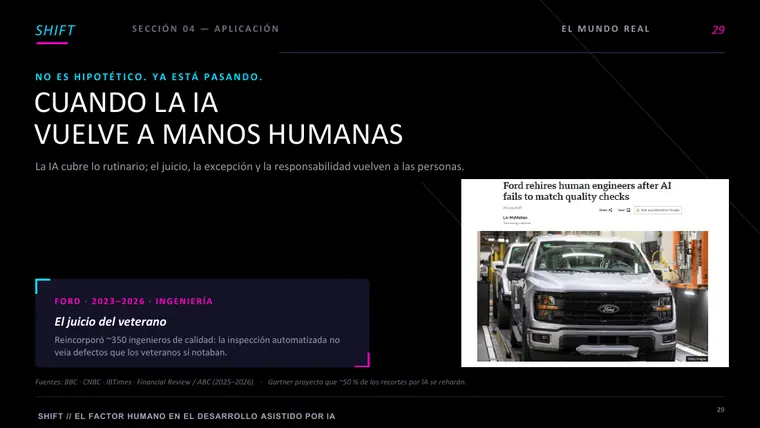Click the Ford truck assembly-line photo
Image resolution: width=760 pixels, height=428 pixels.
[x=592, y=296]
